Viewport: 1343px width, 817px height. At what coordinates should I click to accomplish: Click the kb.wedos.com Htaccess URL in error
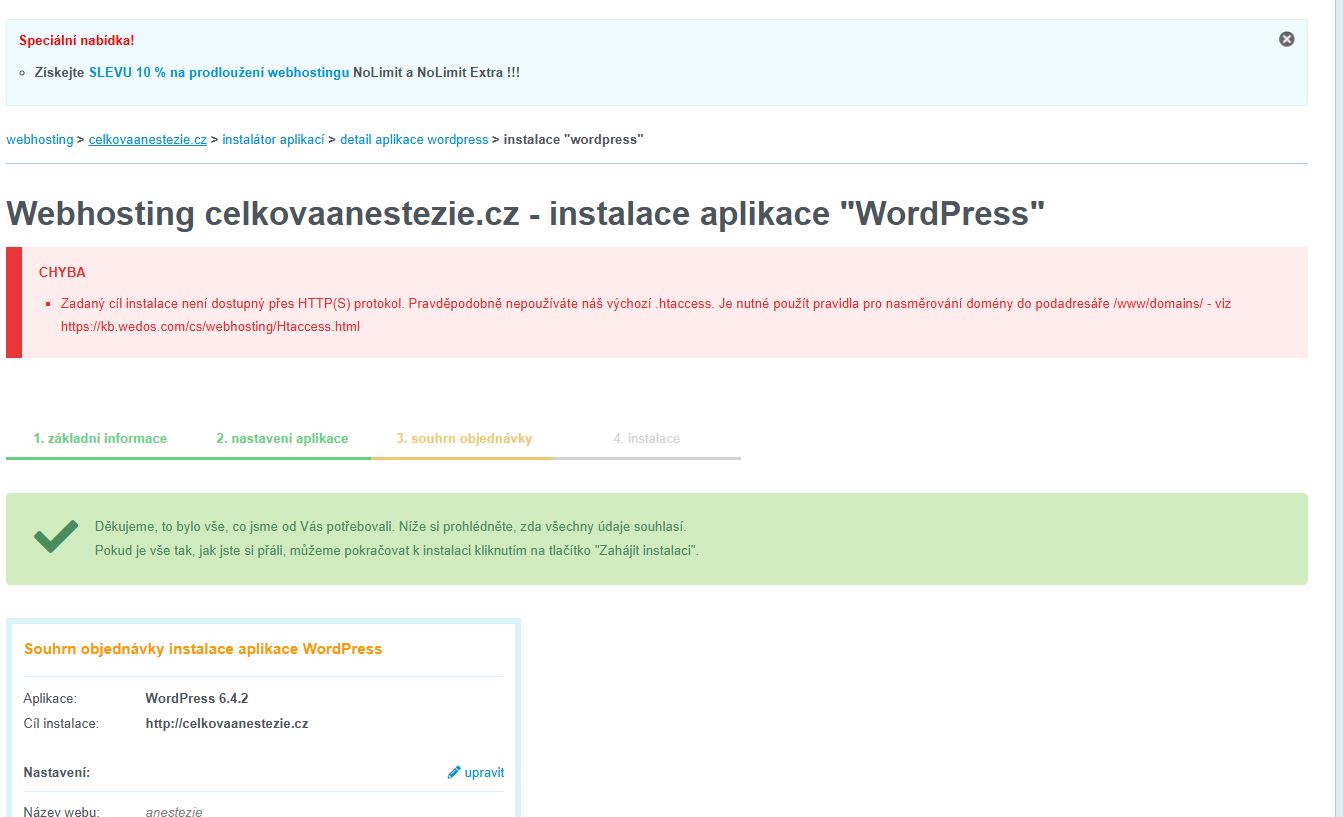(210, 327)
